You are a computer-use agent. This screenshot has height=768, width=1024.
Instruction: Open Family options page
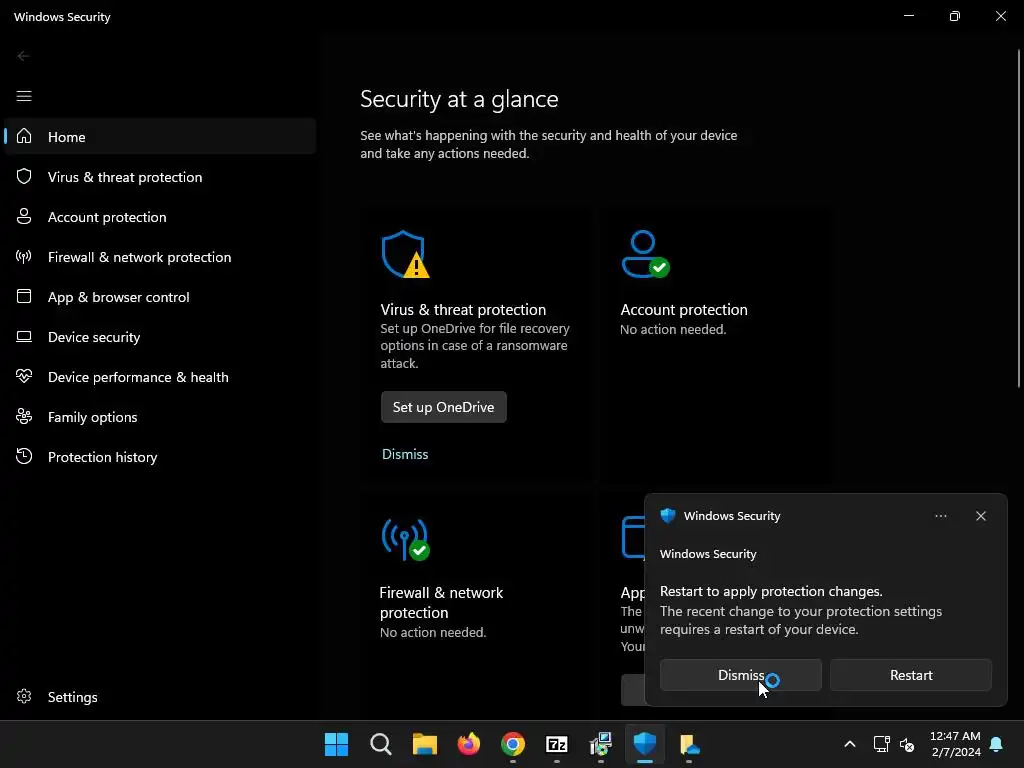tap(160, 416)
